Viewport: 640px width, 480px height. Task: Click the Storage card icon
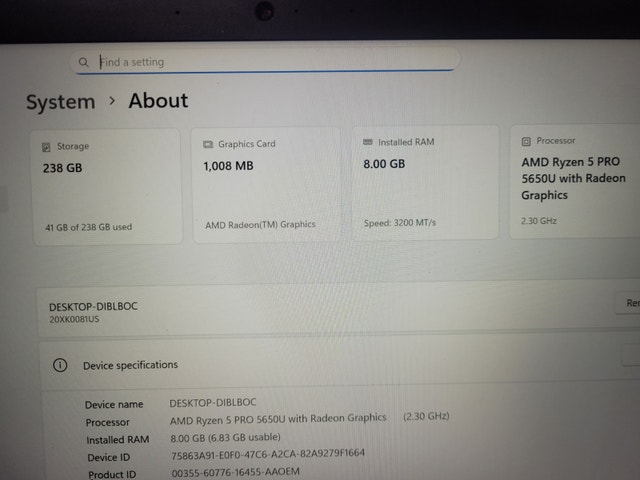(x=46, y=147)
